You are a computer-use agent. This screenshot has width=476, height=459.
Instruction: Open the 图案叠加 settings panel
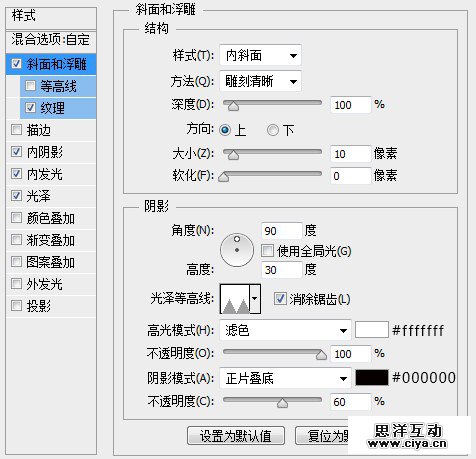pos(51,262)
